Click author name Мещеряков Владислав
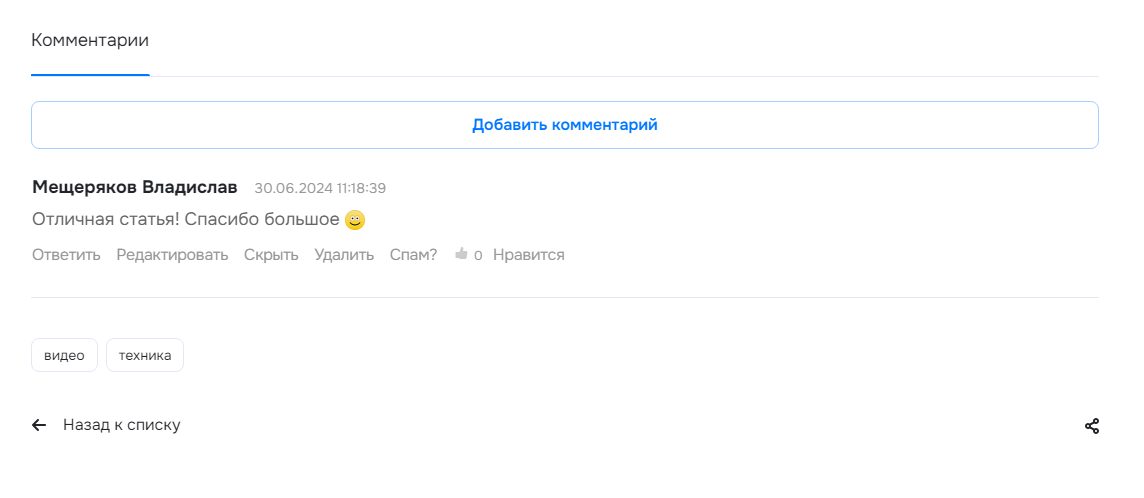Image resolution: width=1144 pixels, height=498 pixels. 135,187
